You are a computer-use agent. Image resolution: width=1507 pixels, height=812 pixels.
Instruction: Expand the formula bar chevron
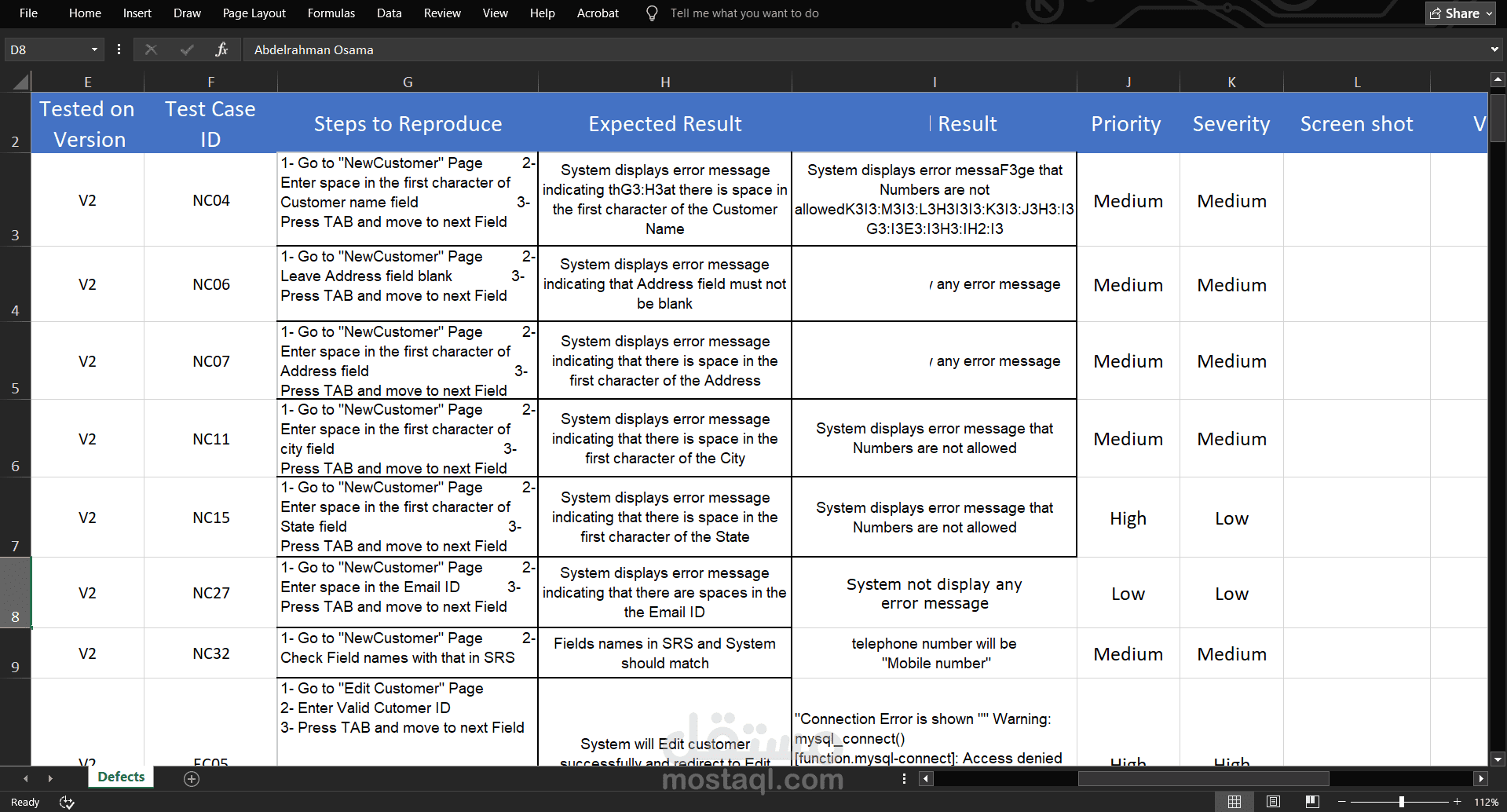coord(1494,49)
